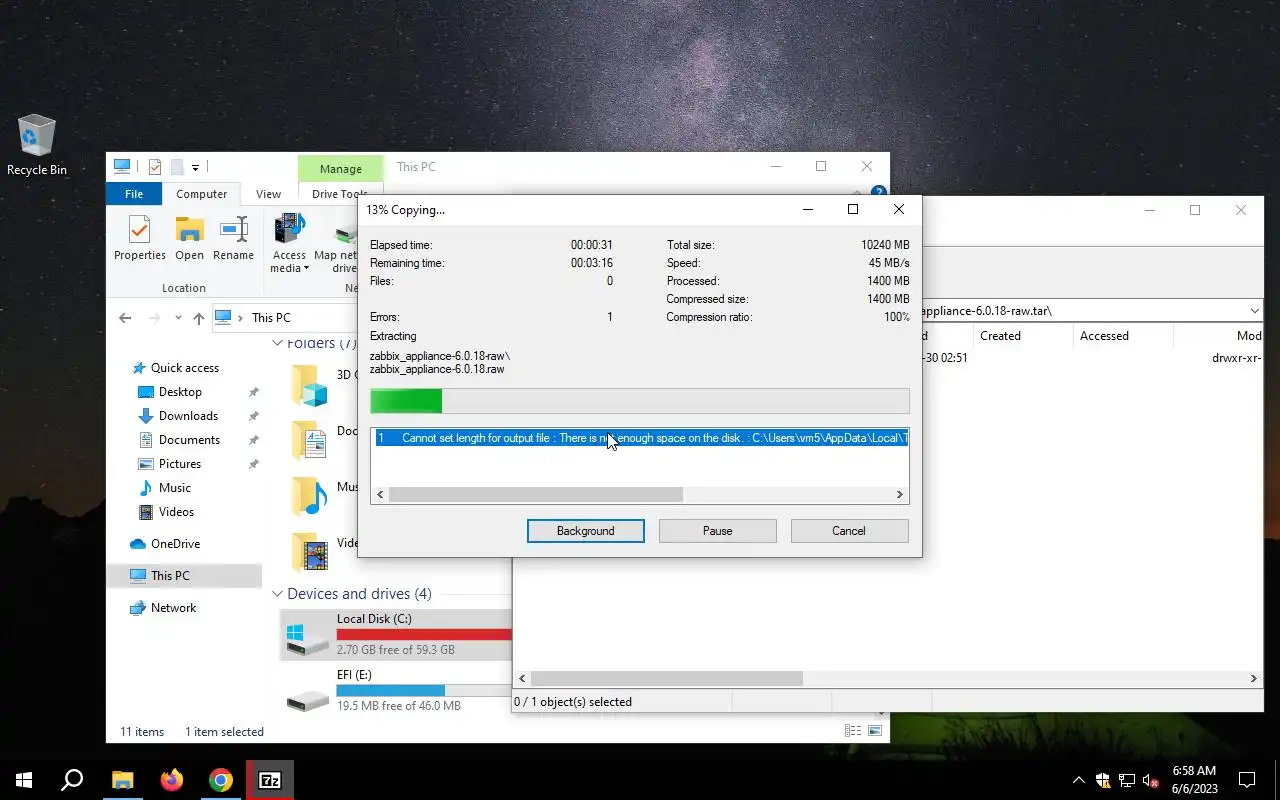
Task: Click the Documents folder icon
Action: pyautogui.click(x=308, y=439)
